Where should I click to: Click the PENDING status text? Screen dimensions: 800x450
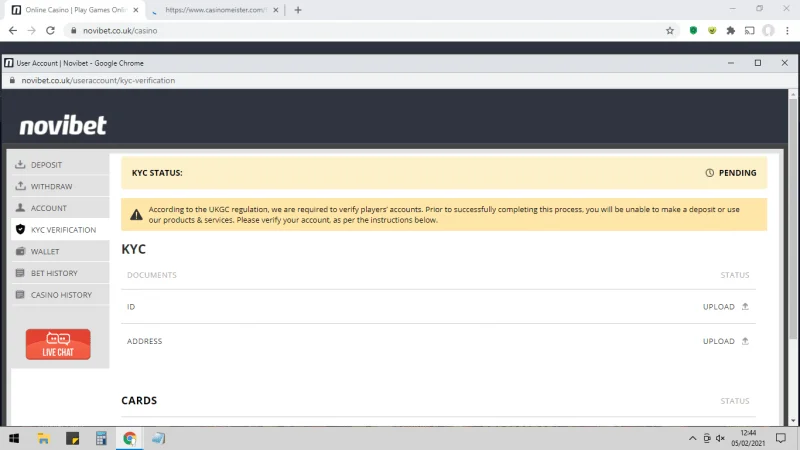[x=737, y=173]
